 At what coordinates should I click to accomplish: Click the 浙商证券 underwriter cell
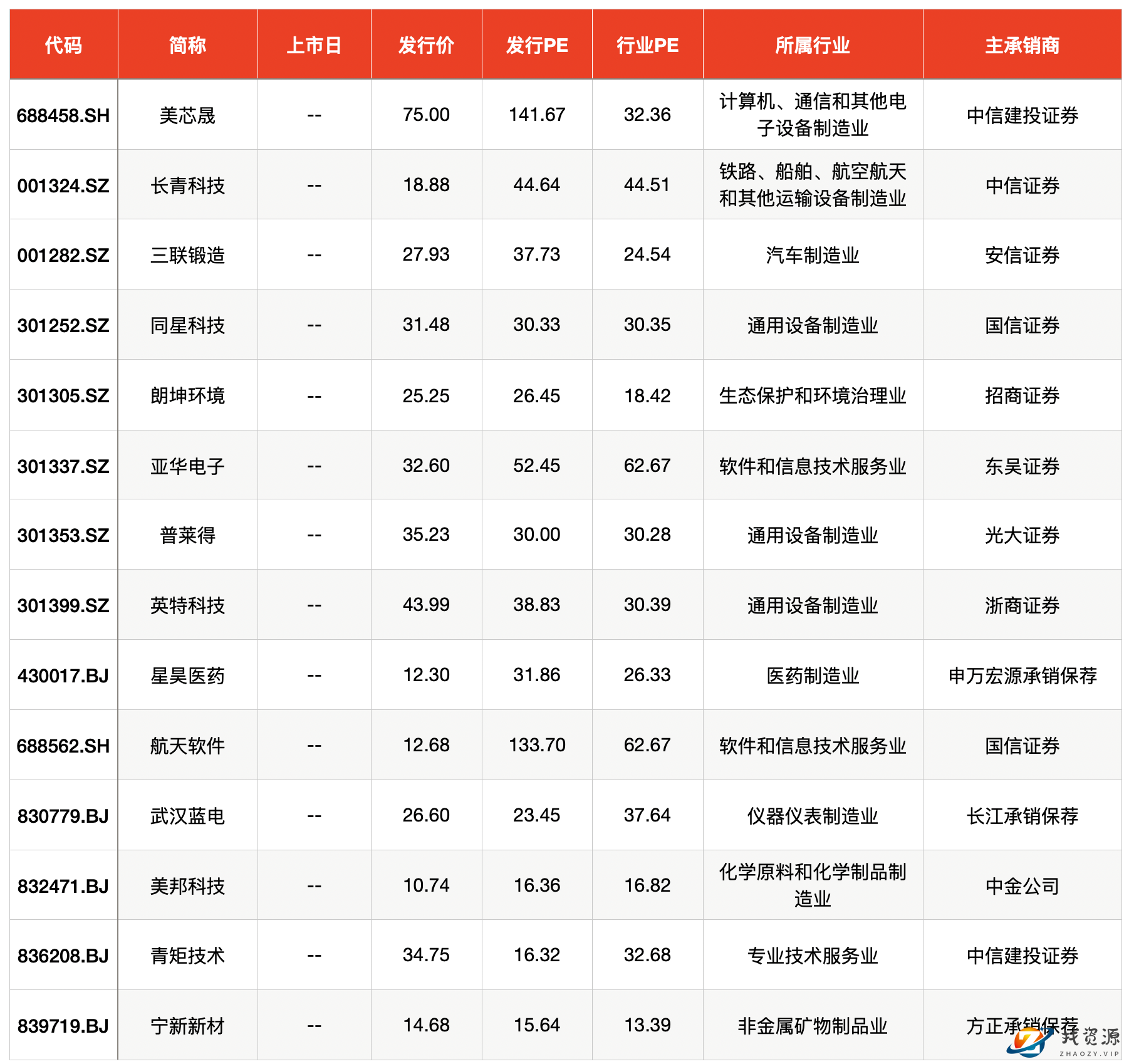tap(1022, 605)
